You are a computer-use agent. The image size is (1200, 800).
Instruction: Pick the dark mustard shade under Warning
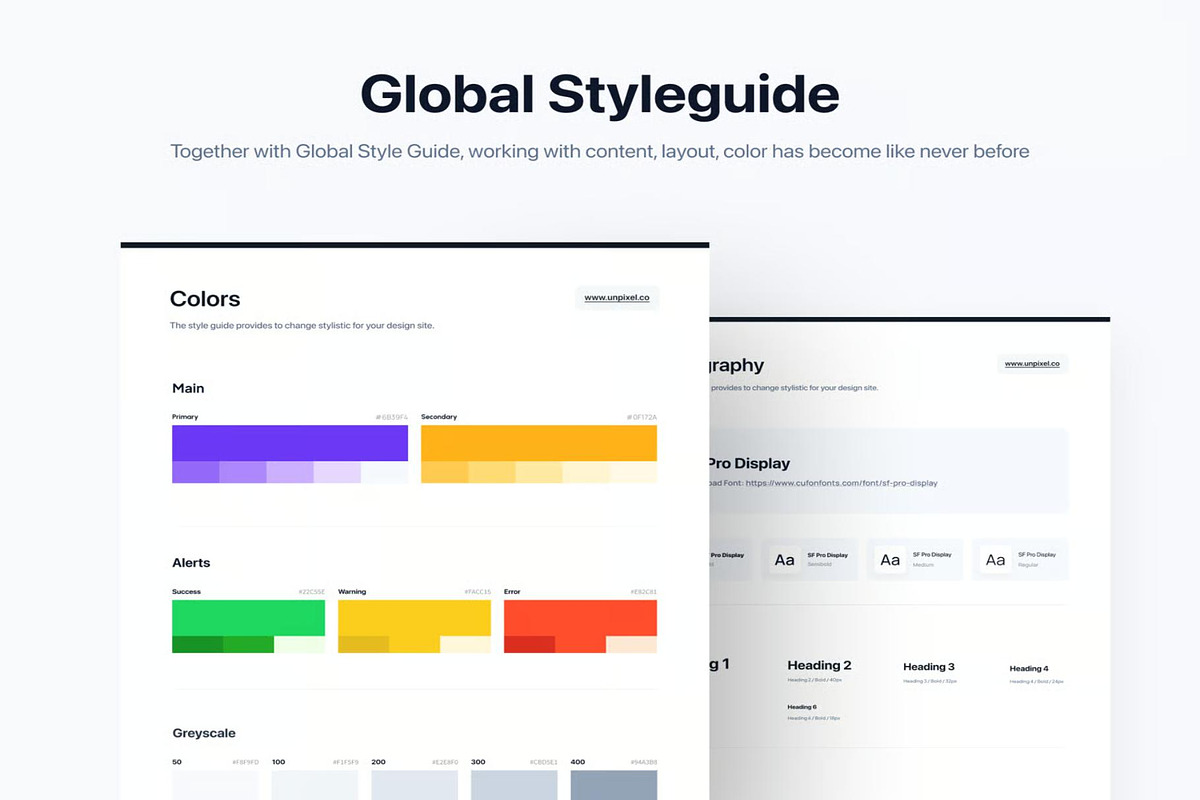(363, 644)
